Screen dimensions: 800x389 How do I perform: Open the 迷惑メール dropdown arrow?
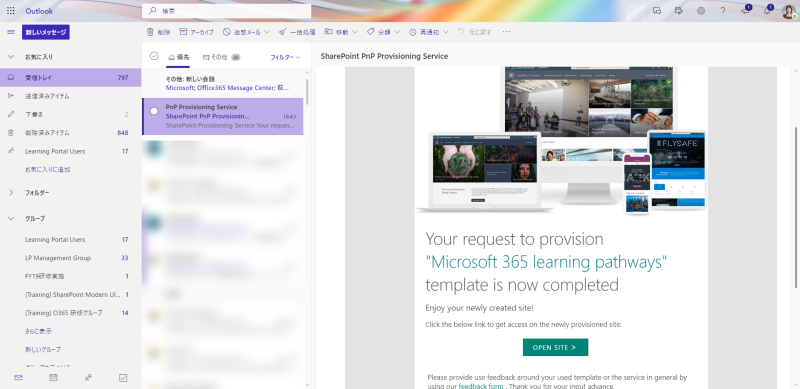point(267,32)
